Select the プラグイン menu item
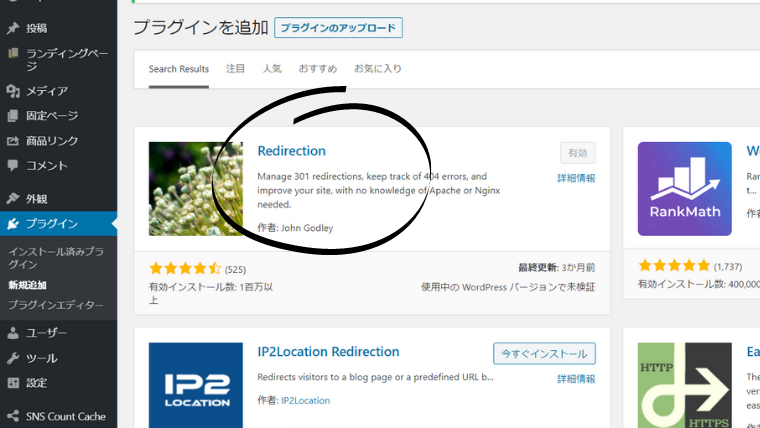The height and width of the screenshot is (428, 760). (x=58, y=223)
